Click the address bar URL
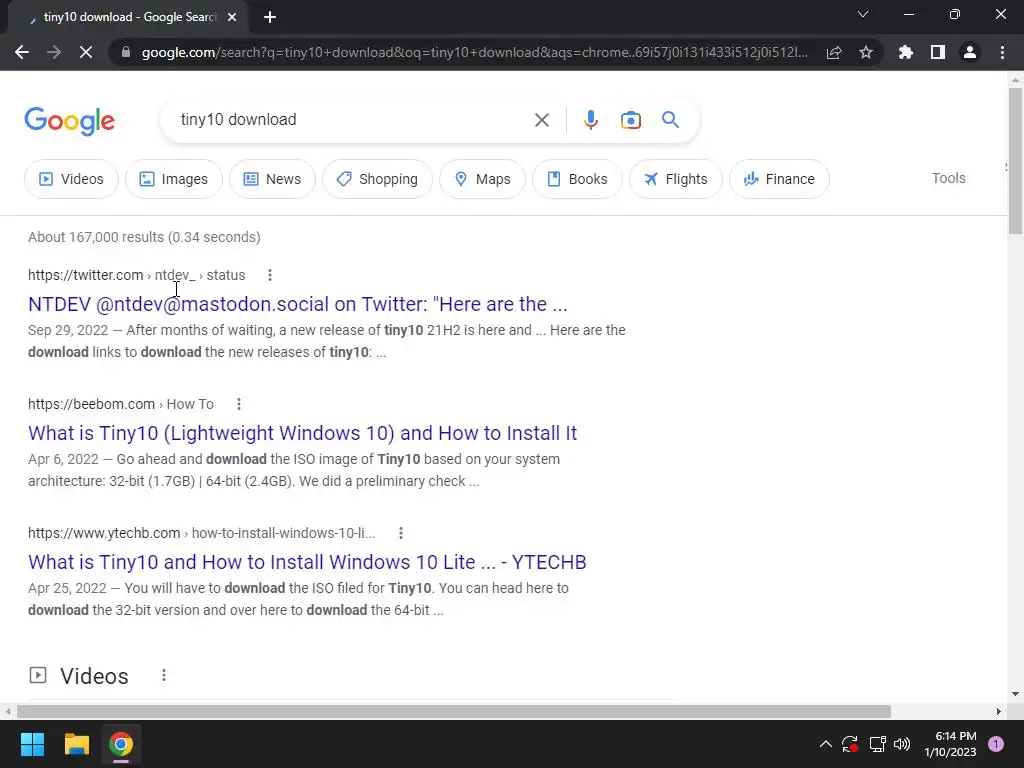1024x768 pixels. (x=474, y=52)
